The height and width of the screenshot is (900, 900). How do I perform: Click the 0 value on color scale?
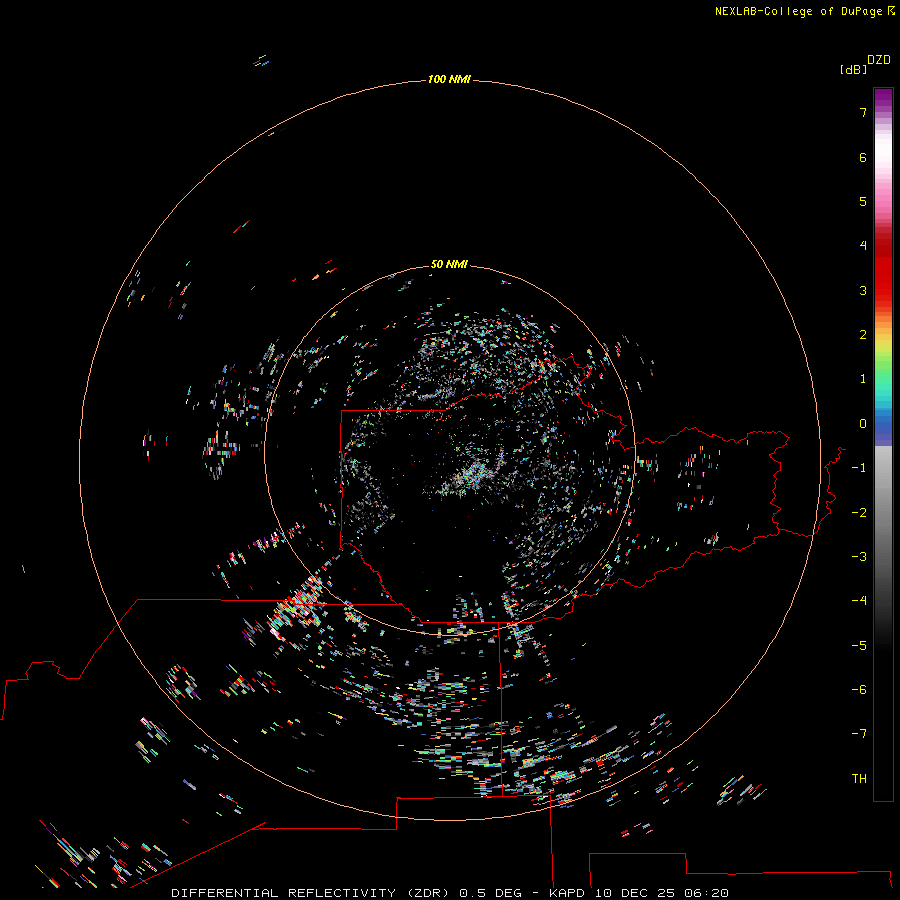[x=863, y=424]
